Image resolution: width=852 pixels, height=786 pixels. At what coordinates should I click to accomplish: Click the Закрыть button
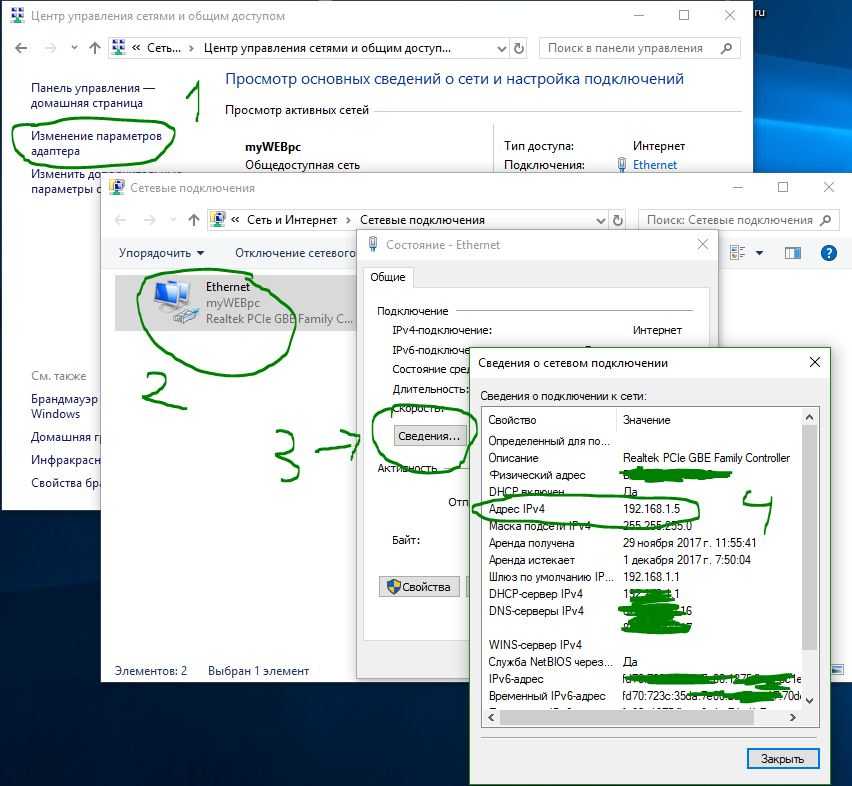click(782, 758)
